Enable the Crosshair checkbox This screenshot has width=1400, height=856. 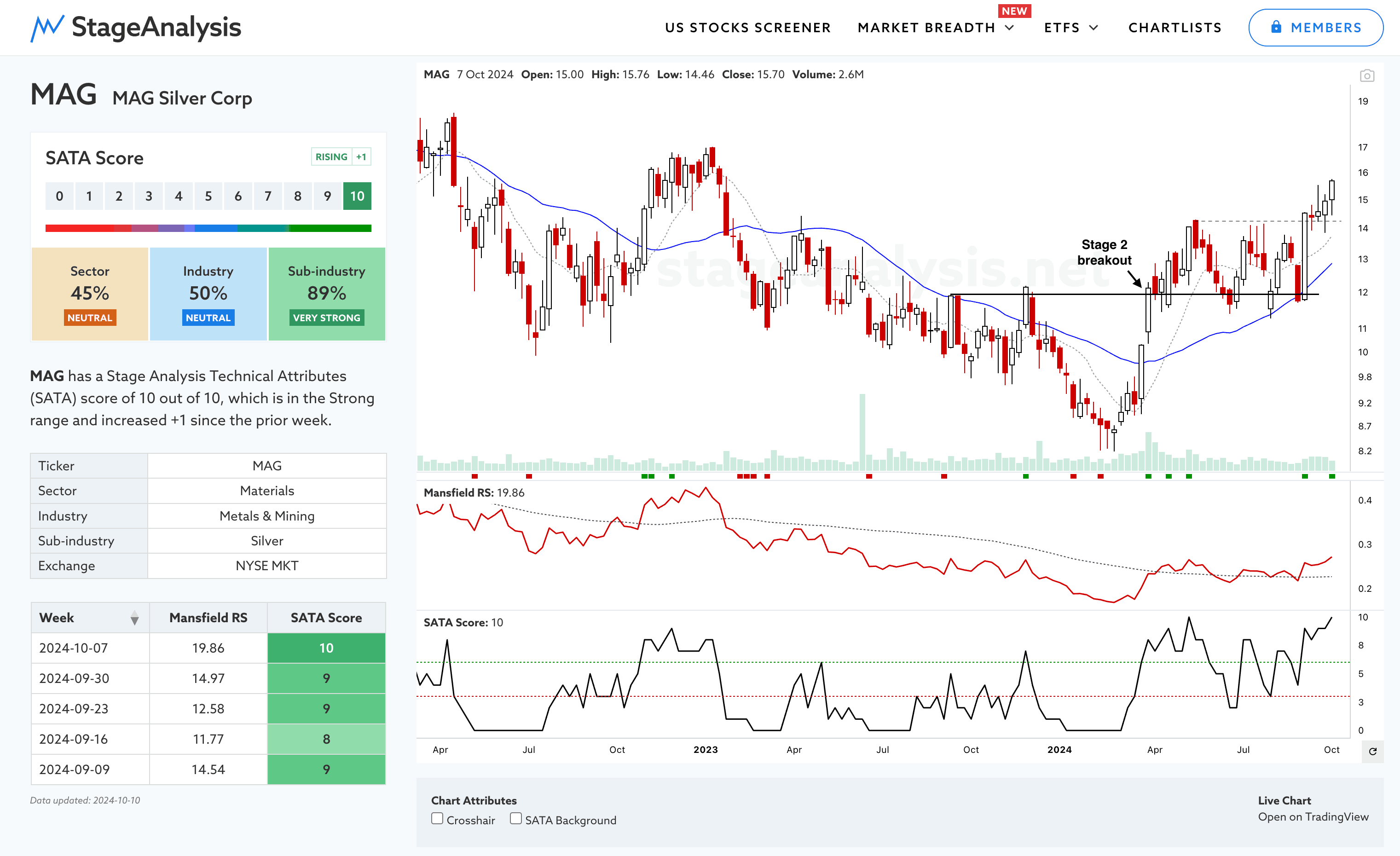pos(437,819)
